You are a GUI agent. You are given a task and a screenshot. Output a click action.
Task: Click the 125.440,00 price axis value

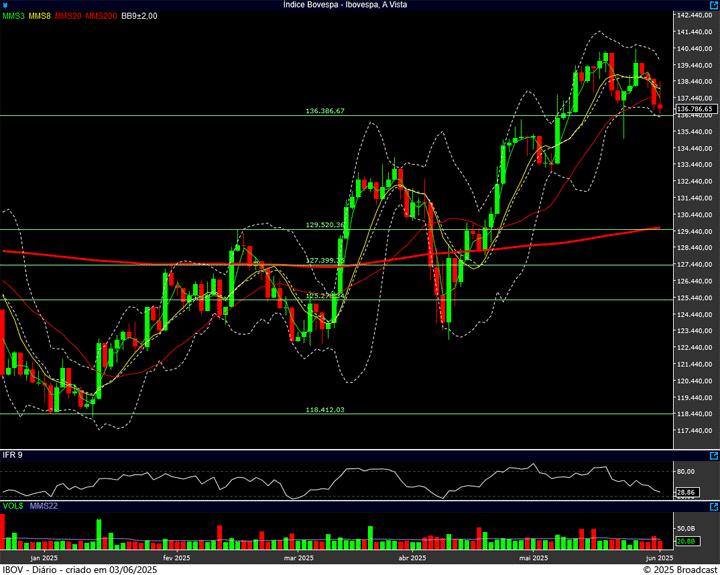tap(695, 298)
